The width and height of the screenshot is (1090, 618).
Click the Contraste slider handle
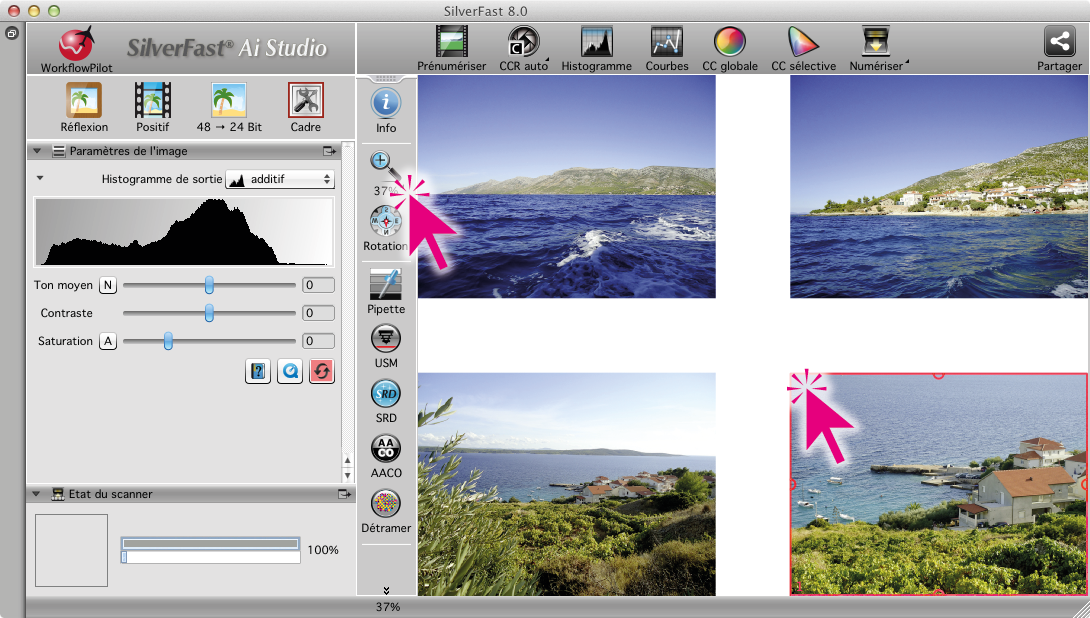tap(209, 313)
